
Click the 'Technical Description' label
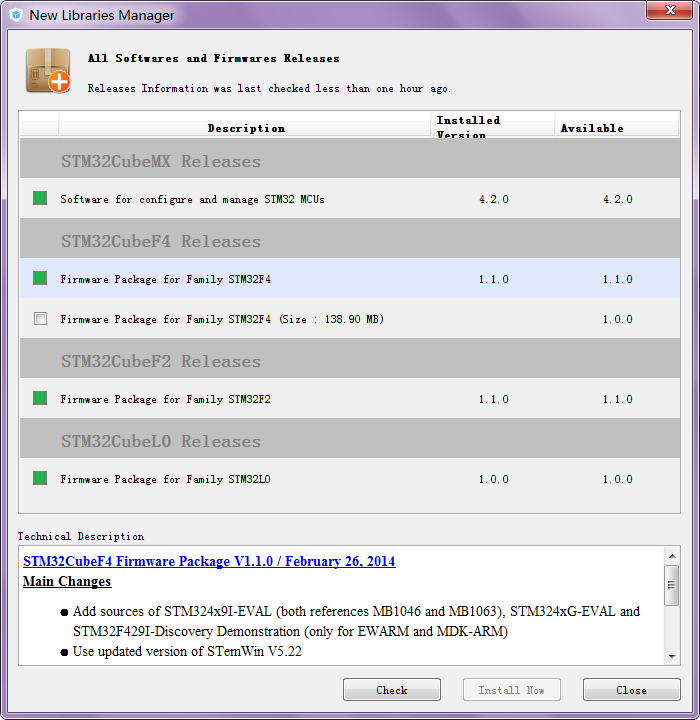(81, 536)
